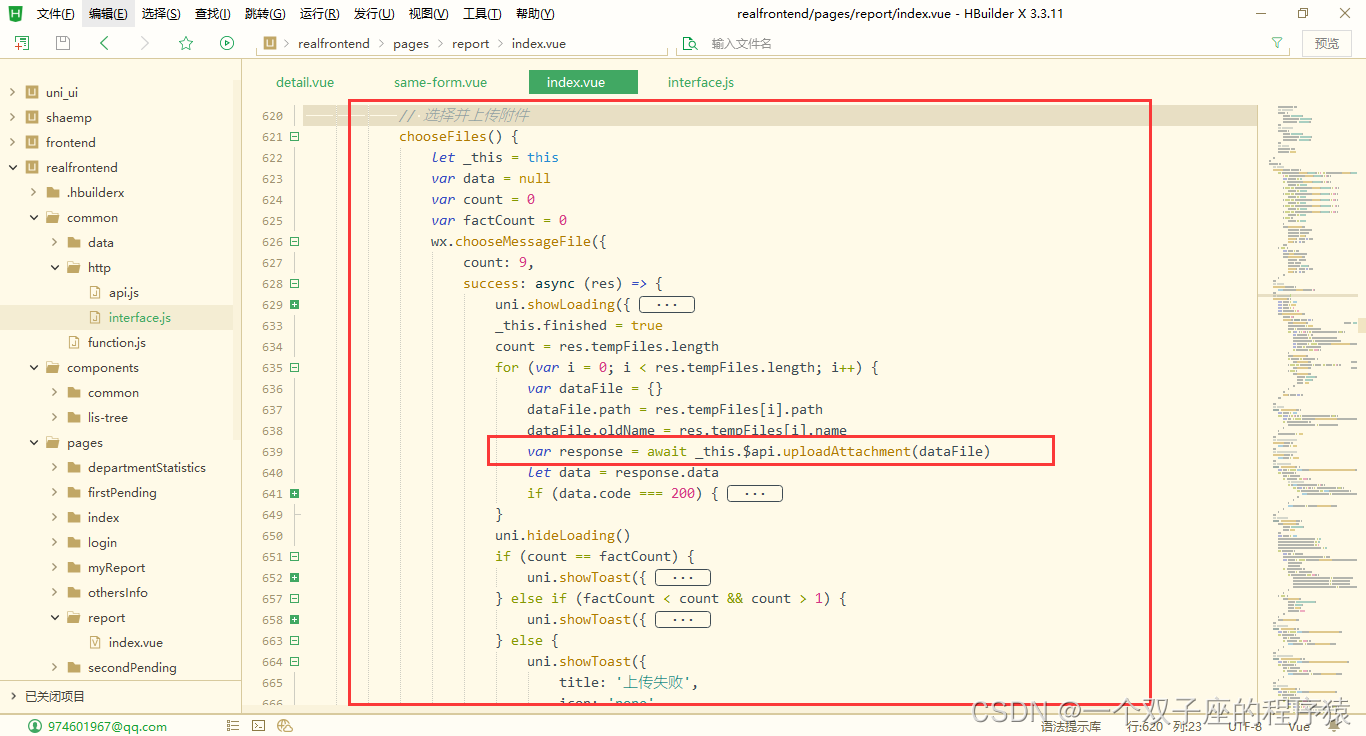Image resolution: width=1366 pixels, height=736 pixels.
Task: Expand the lis-tree folder
Action: pos(54,417)
